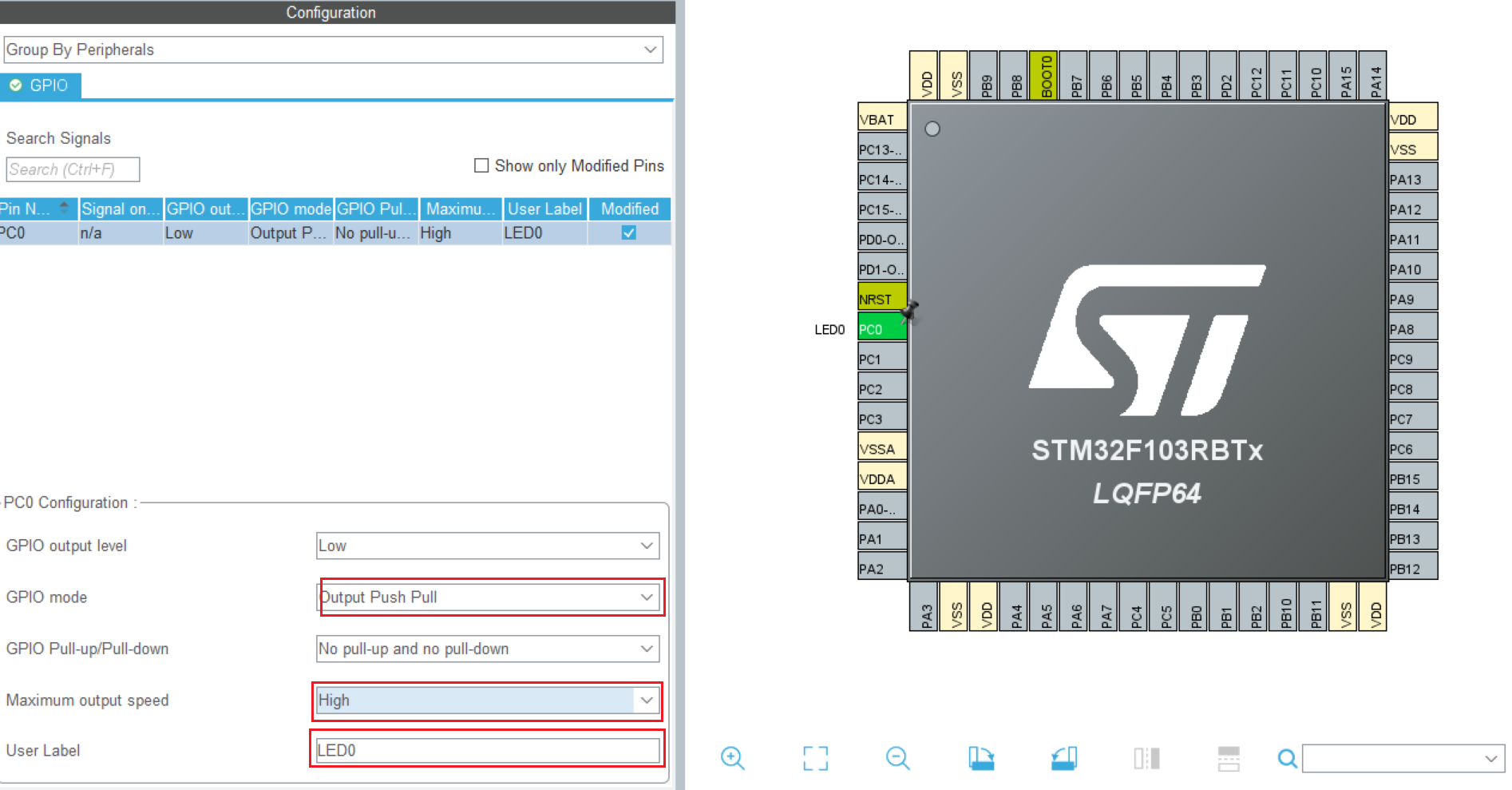Click Maximum output speed column header
Viewport: 1512px width, 790px height.
(x=461, y=208)
